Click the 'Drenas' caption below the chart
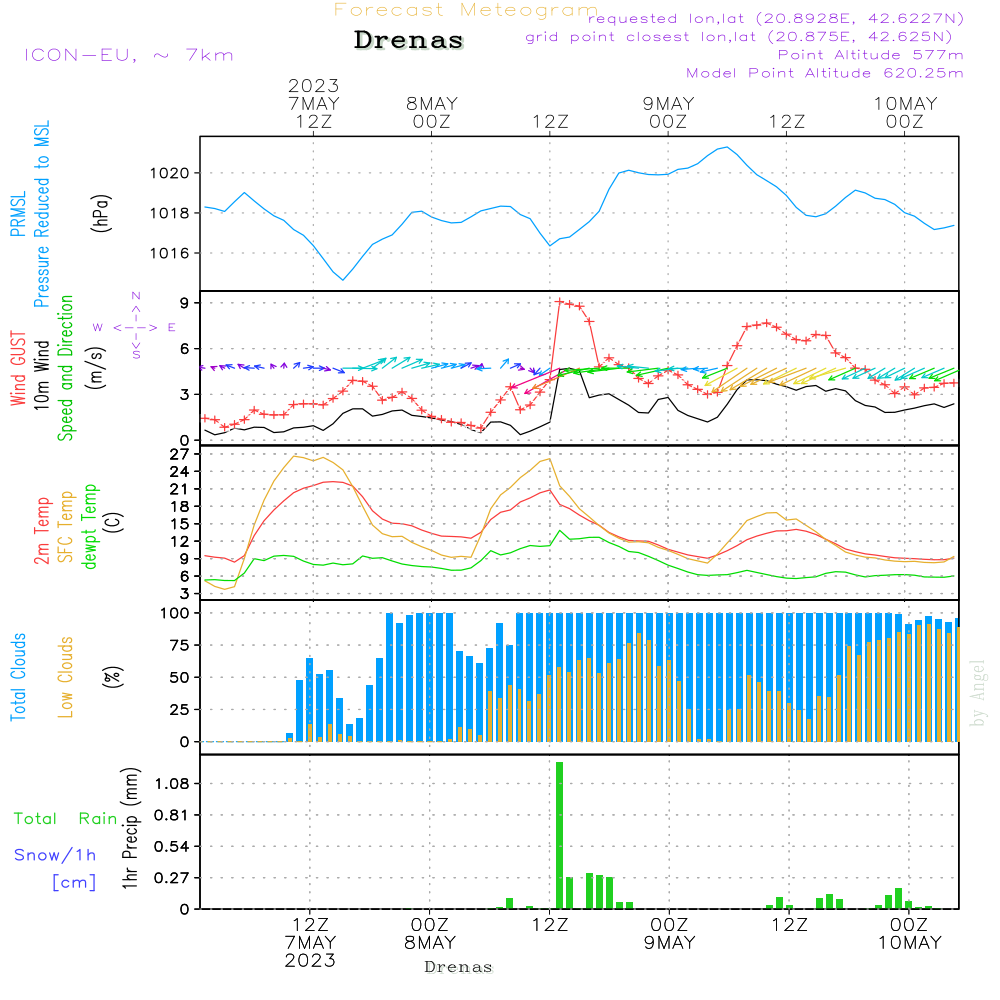 (459, 967)
